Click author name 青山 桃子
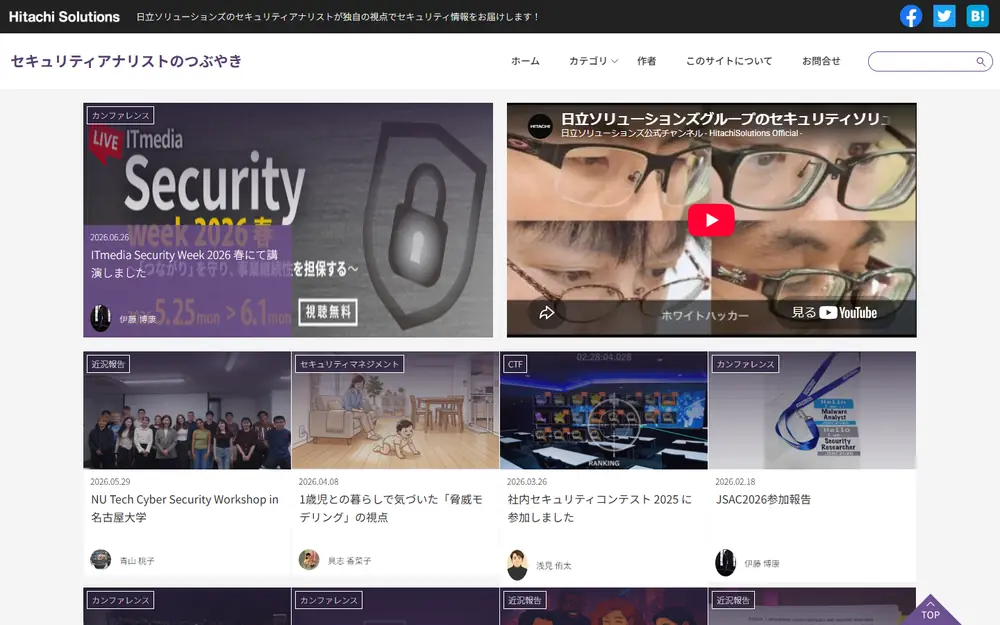 [137, 561]
